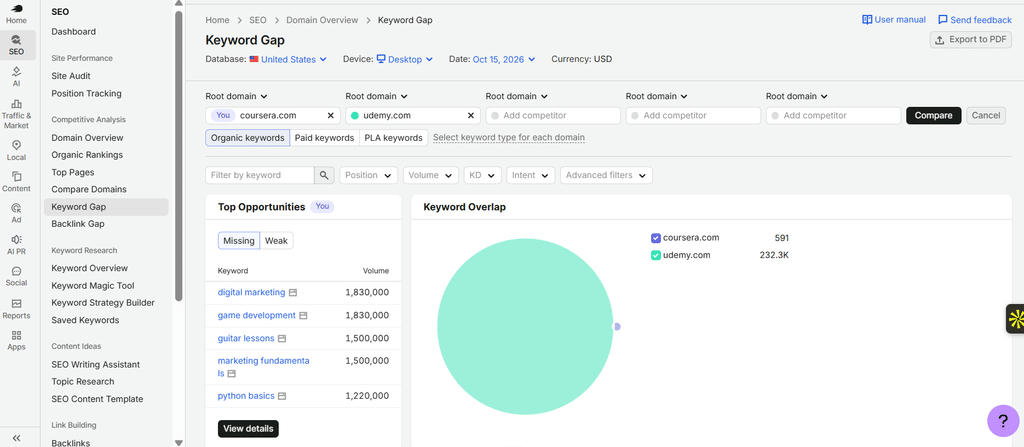Click 'Select keyword type for each domain'
The height and width of the screenshot is (447, 1024).
tap(509, 138)
